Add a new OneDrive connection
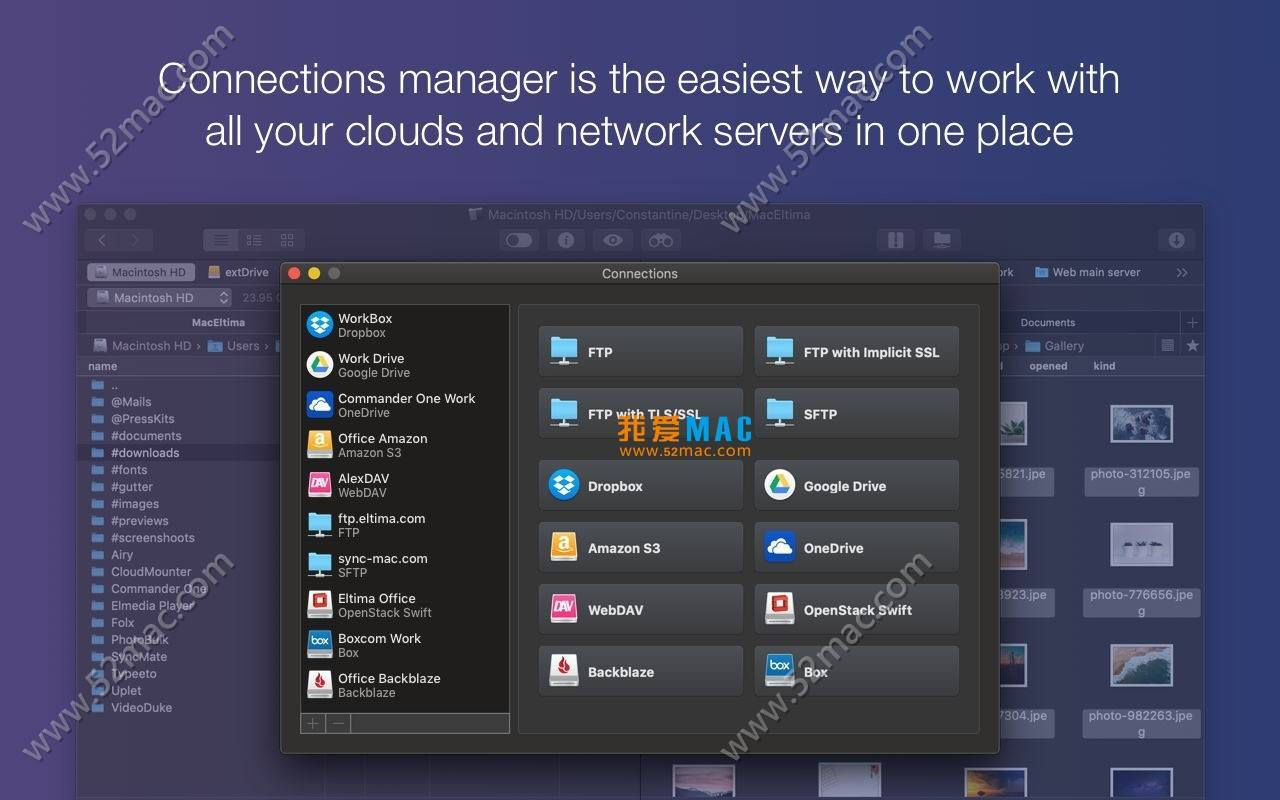The image size is (1280, 800). 857,547
